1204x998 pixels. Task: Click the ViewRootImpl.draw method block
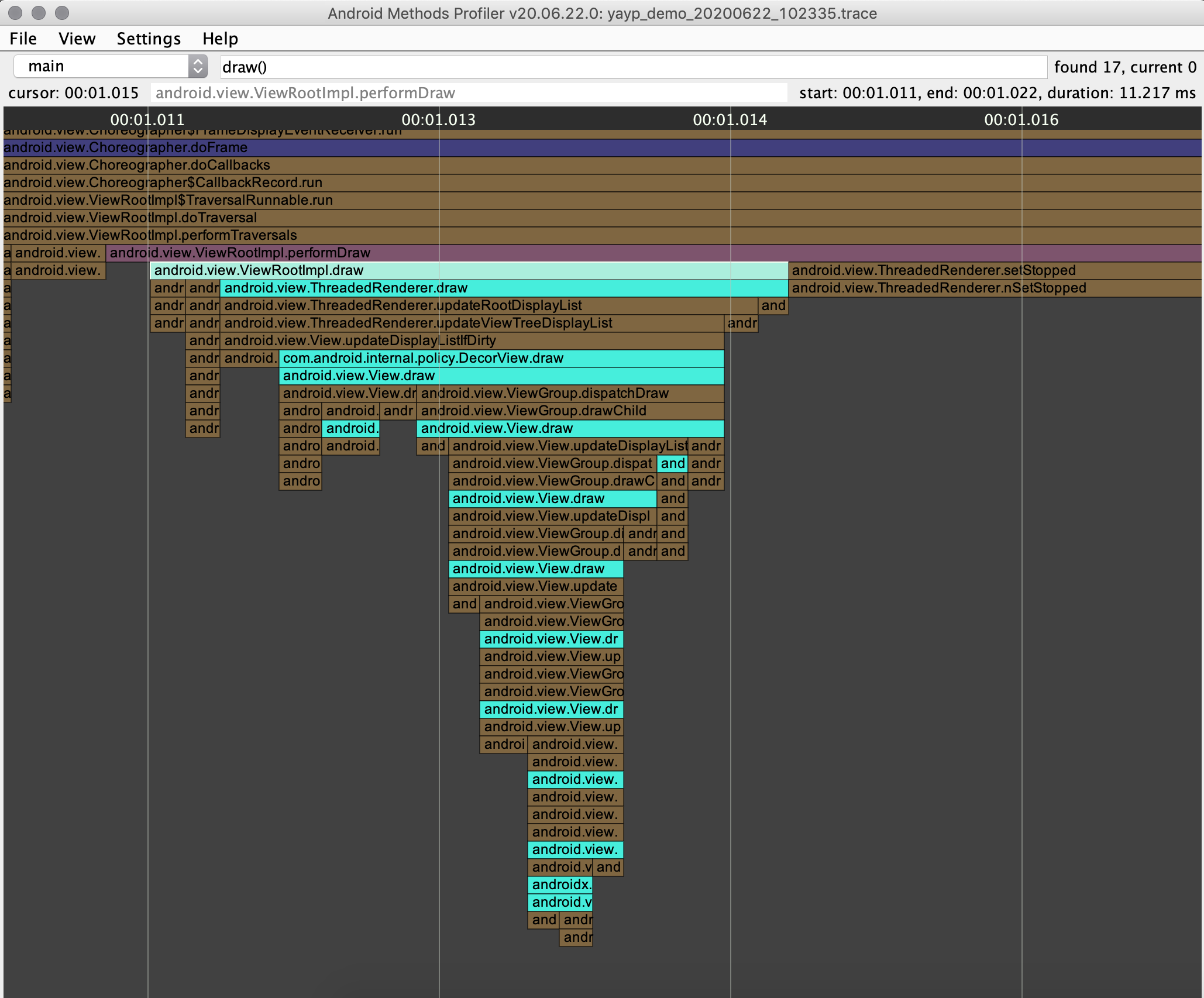coord(468,270)
